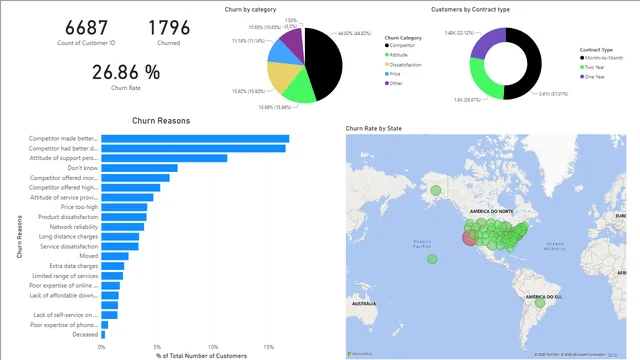The height and width of the screenshot is (360, 640).
Task: Click the Price too high label
Action: tap(79, 207)
